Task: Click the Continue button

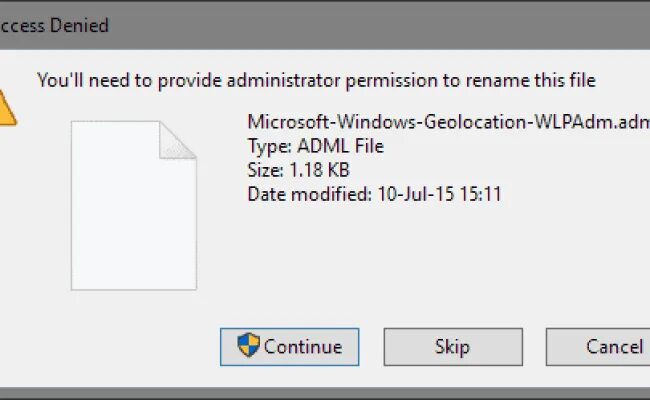Action: click(290, 347)
